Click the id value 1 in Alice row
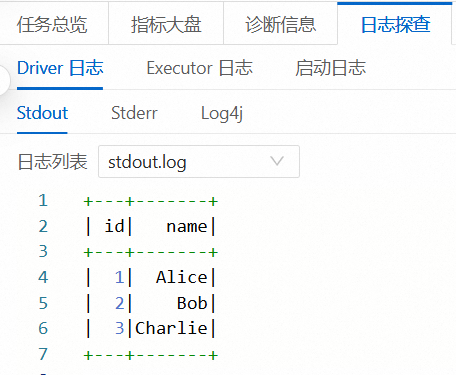Image resolution: width=456 pixels, height=375 pixels. coord(119,277)
